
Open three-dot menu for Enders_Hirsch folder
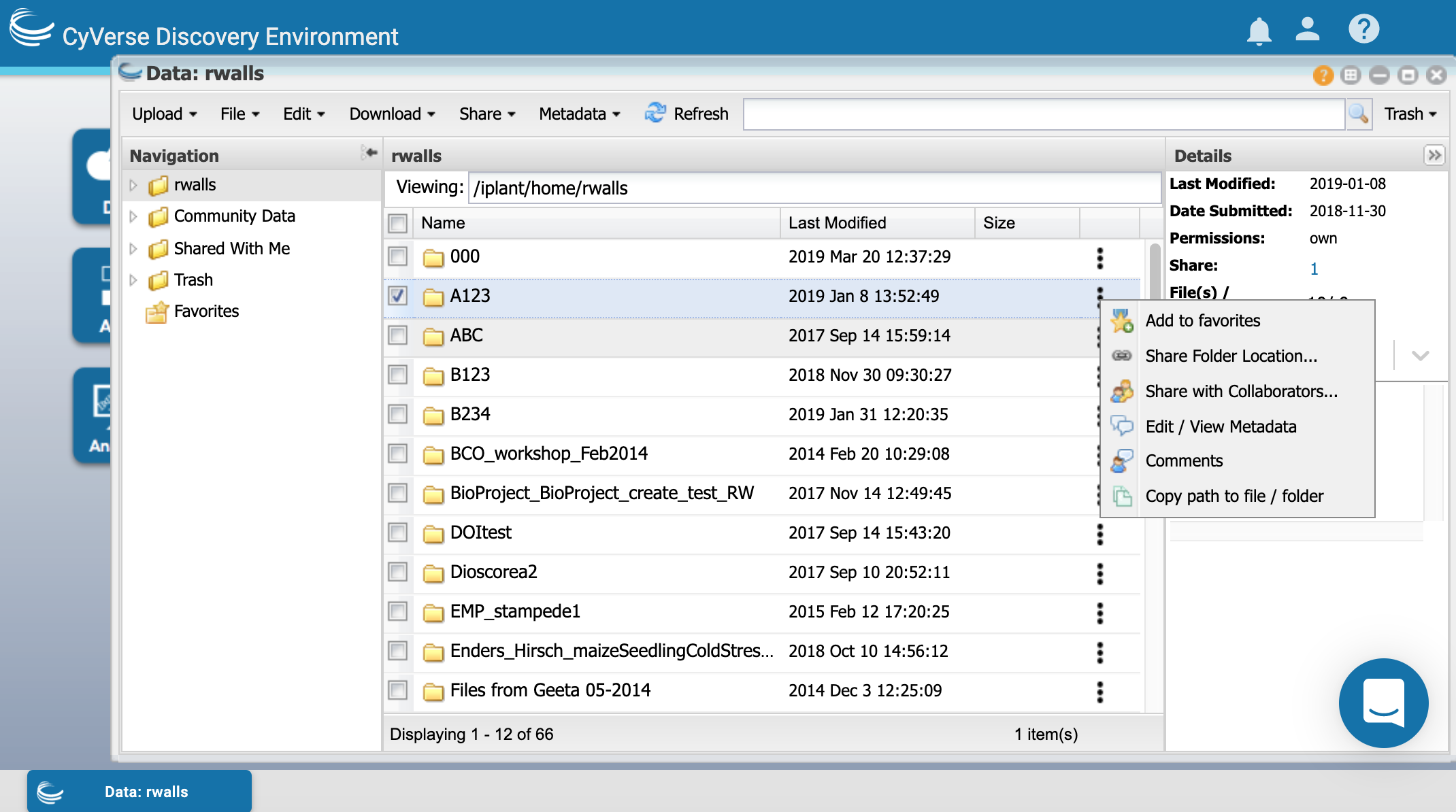tap(1100, 652)
